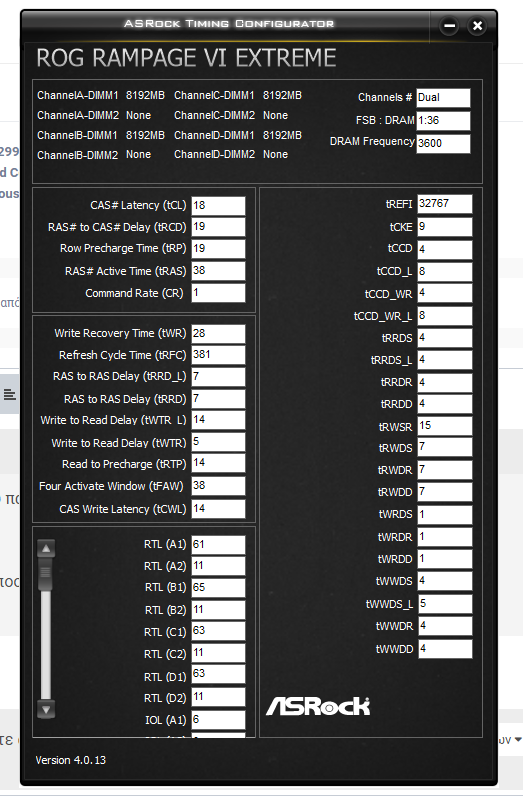Close the ASRock Timing Configurator window
Screen dimensions: 523x805
[x=477, y=25]
